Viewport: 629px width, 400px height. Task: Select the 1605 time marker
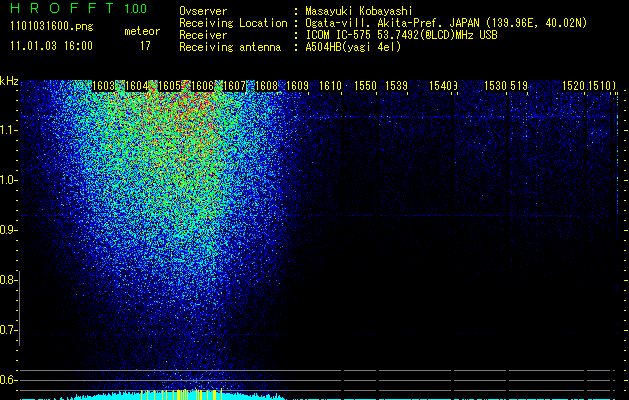pos(169,86)
